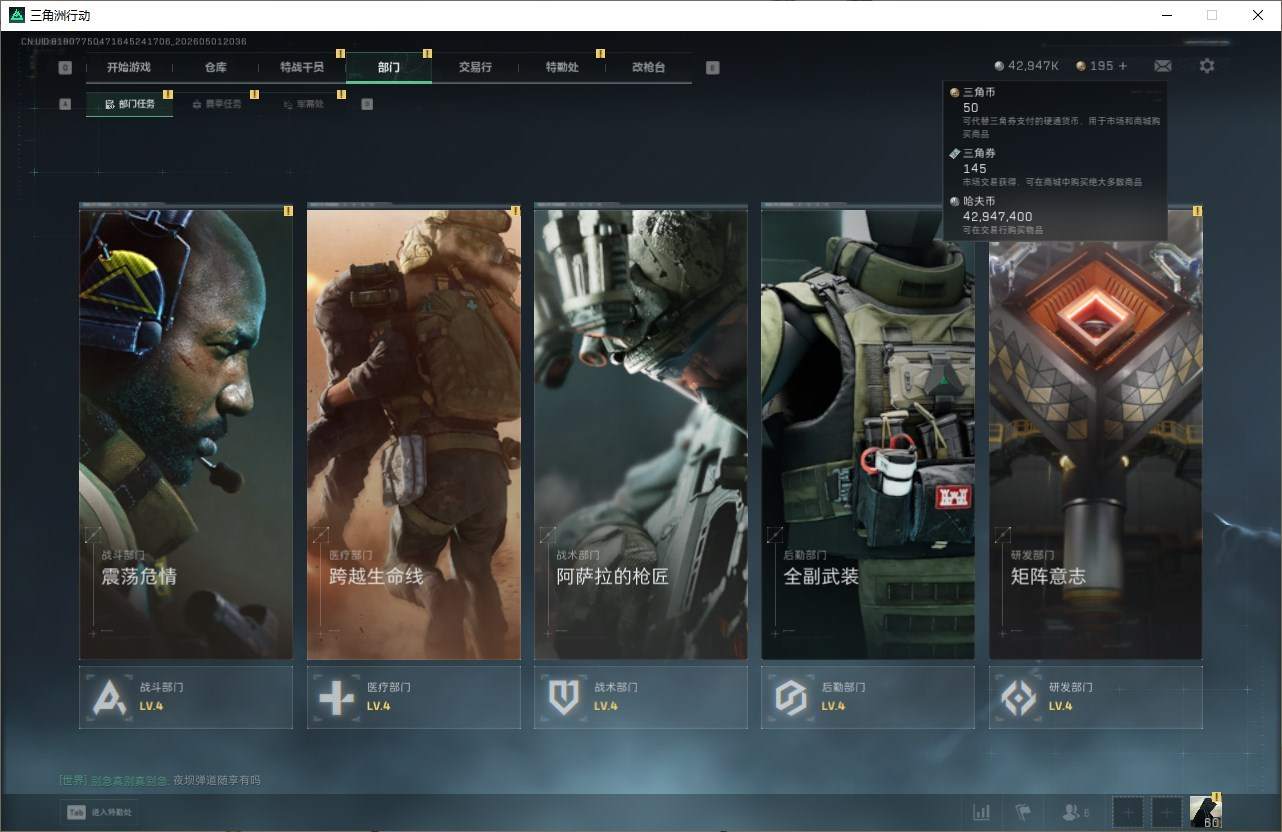Click the 三角洲行动 window title icon
This screenshot has width=1282, height=832.
coord(16,15)
